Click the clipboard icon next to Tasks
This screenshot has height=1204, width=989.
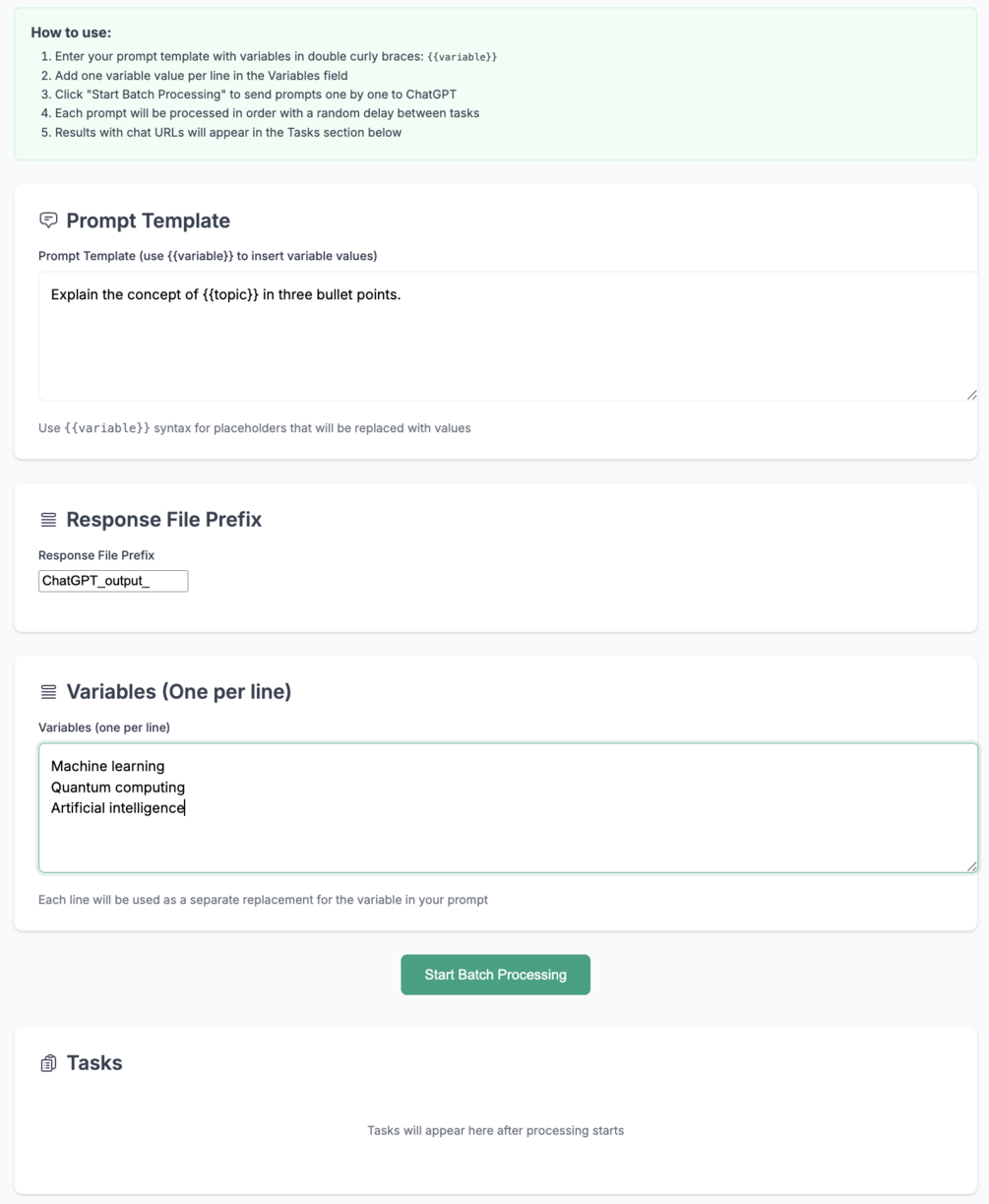[47, 1063]
